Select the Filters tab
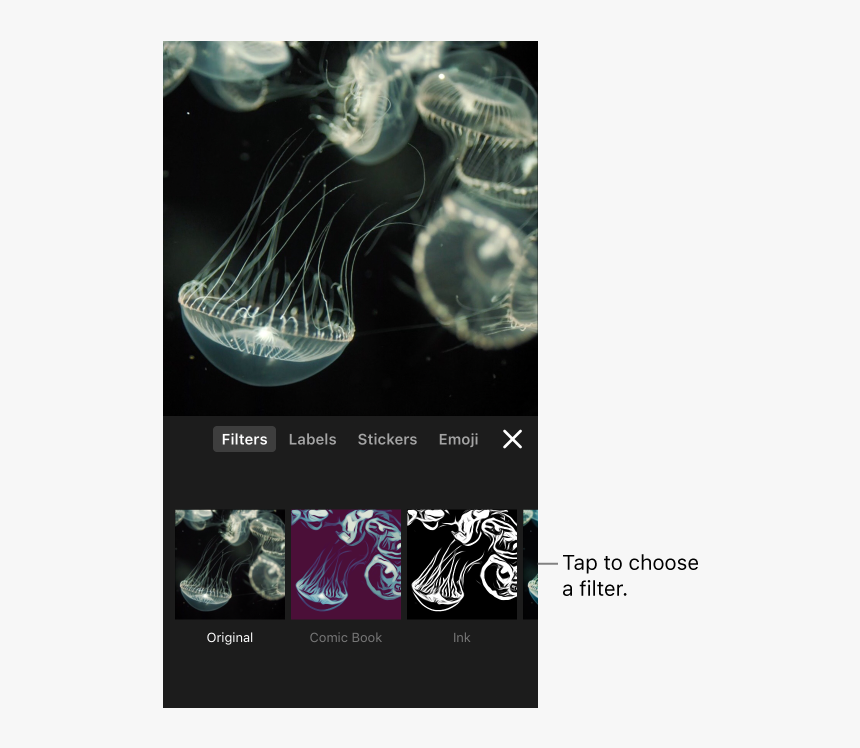This screenshot has width=860, height=748. [244, 439]
